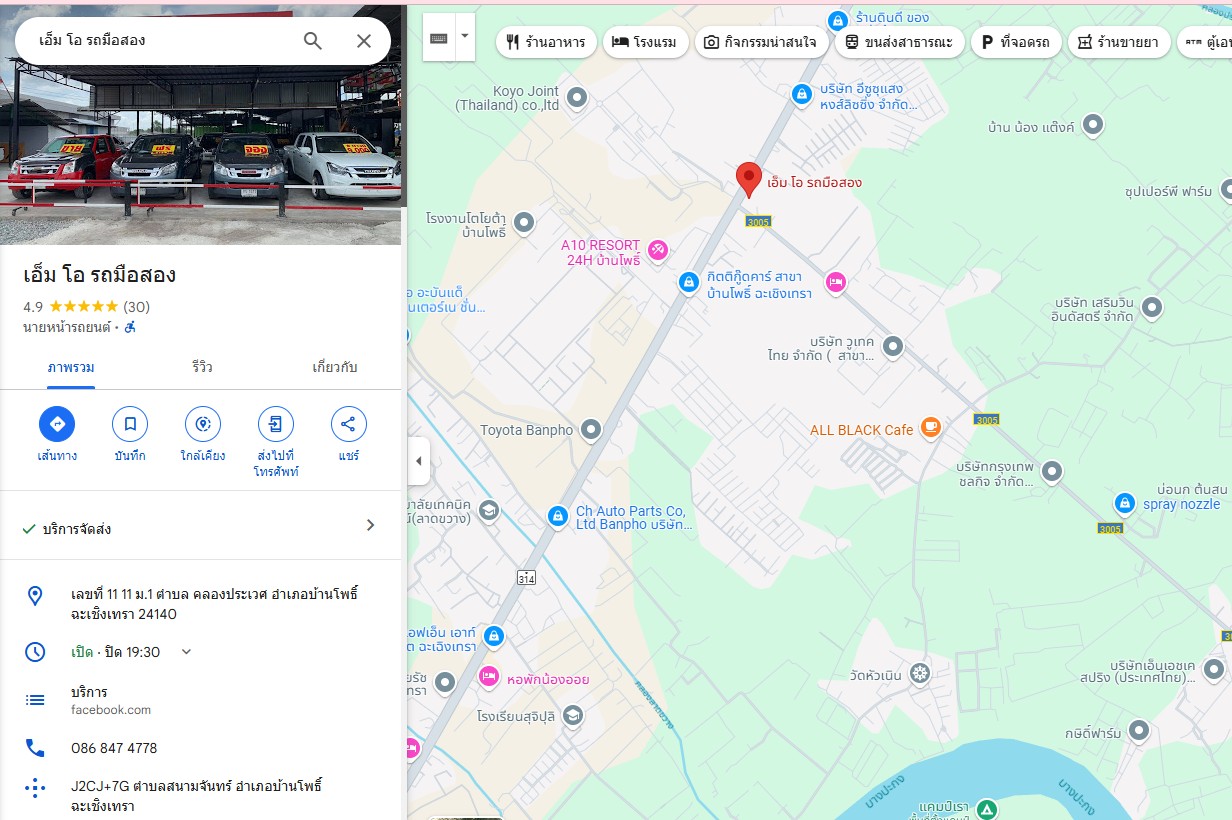This screenshot has width=1232, height=820.
Task: Send to phone (ส่งไปที่โทรศัพท์) icon
Action: pyautogui.click(x=276, y=424)
